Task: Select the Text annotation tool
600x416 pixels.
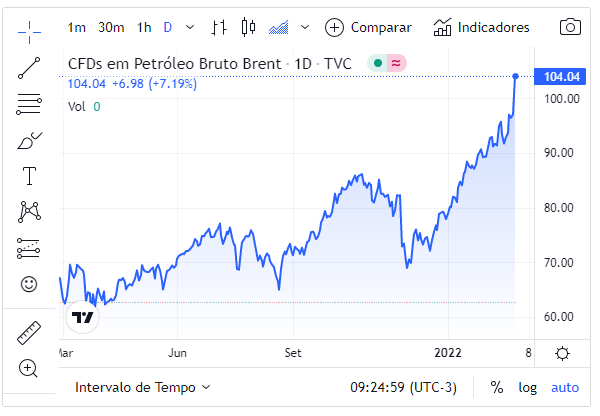Action: (29, 177)
